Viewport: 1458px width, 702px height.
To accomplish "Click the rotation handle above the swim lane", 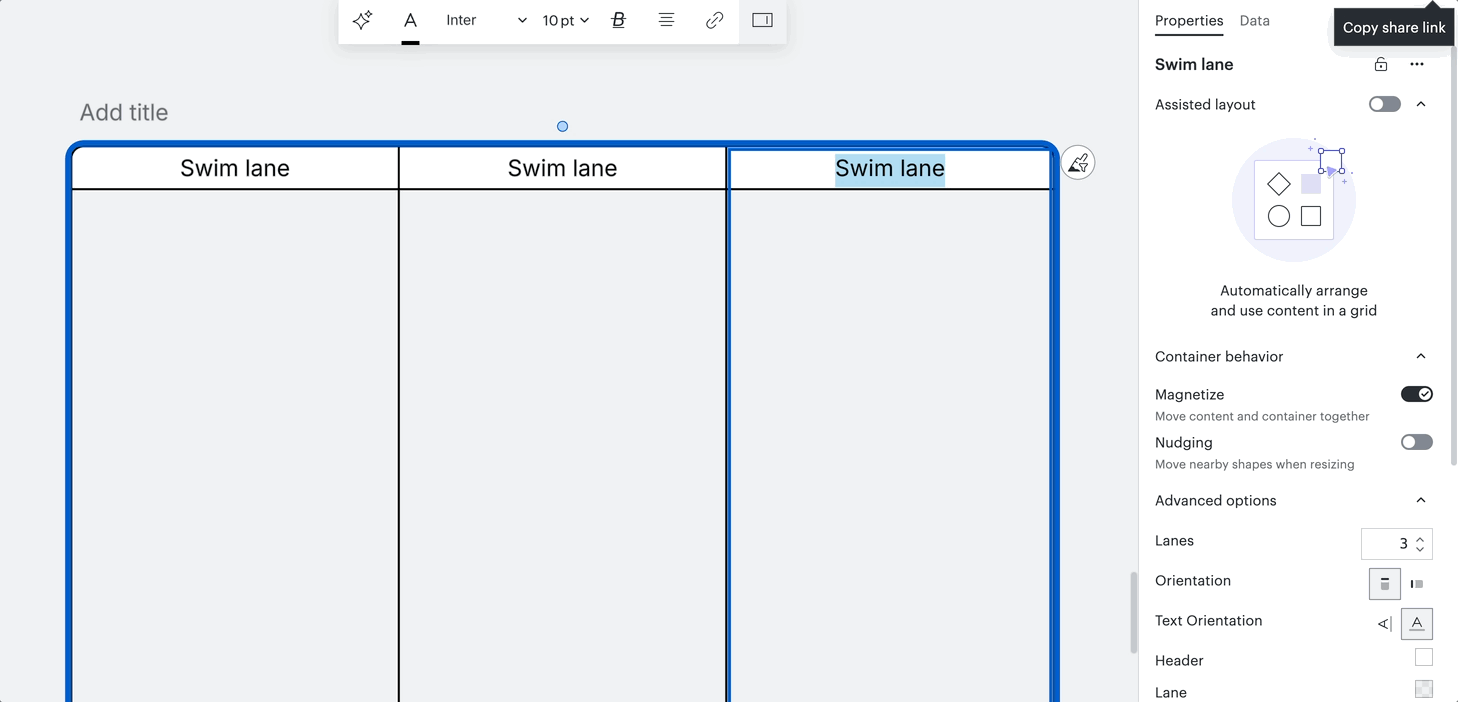I will [562, 126].
